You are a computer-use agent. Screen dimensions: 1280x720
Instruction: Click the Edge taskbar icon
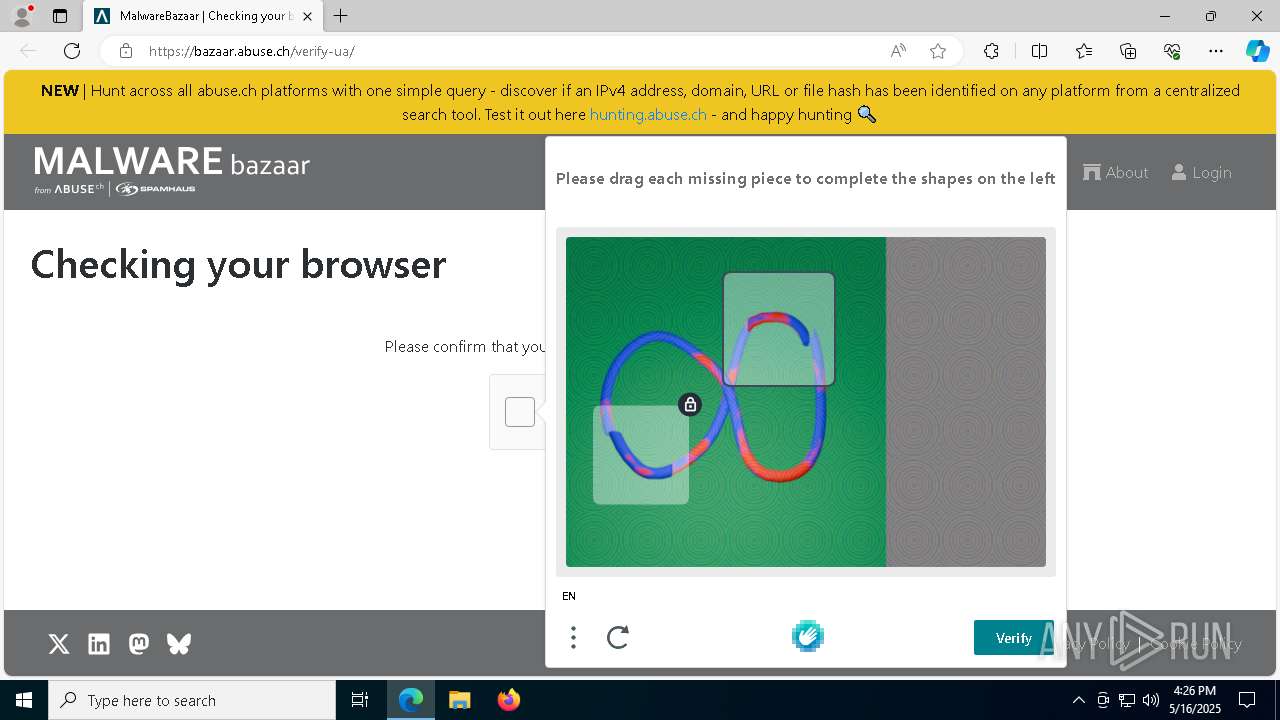(411, 700)
